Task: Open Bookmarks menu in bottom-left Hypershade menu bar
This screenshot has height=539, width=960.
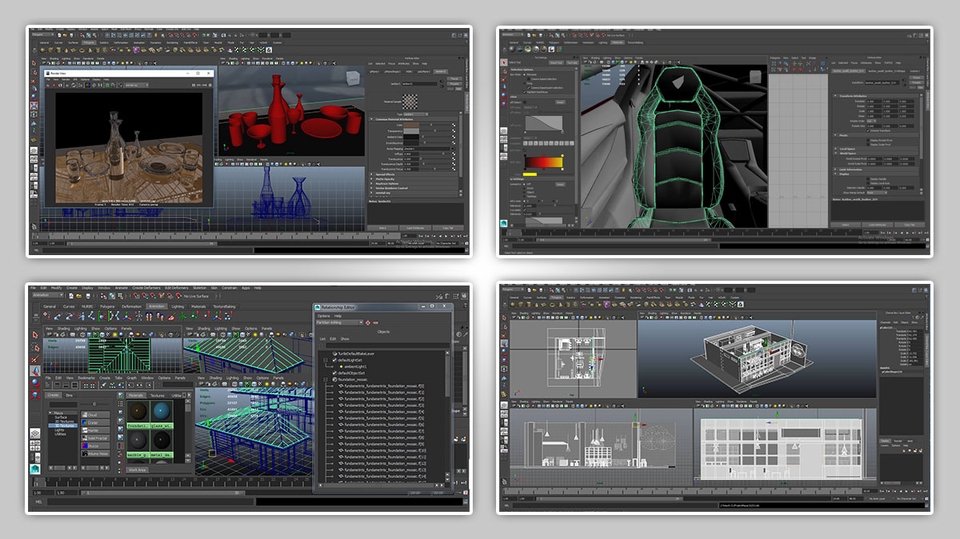Action: pyautogui.click(x=86, y=378)
